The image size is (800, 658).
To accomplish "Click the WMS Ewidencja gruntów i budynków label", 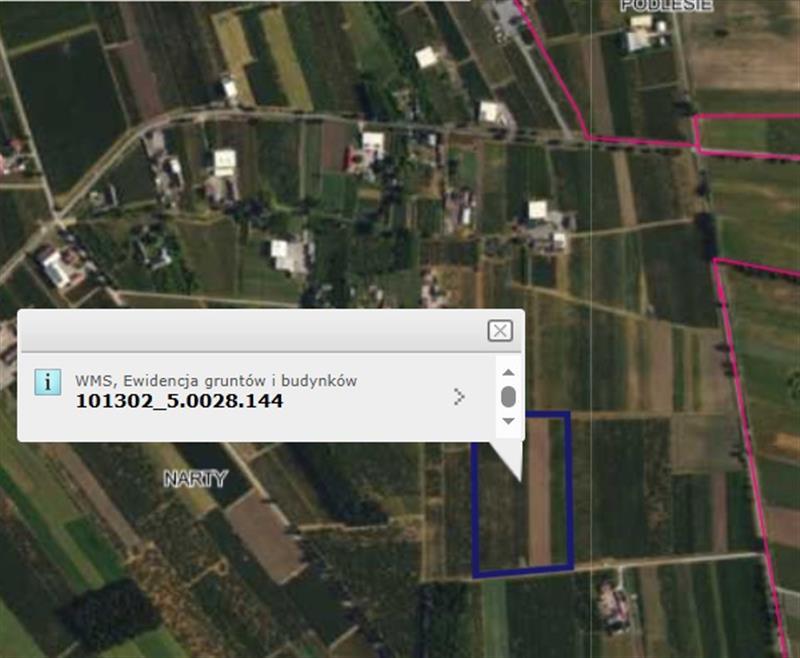I will [x=216, y=380].
